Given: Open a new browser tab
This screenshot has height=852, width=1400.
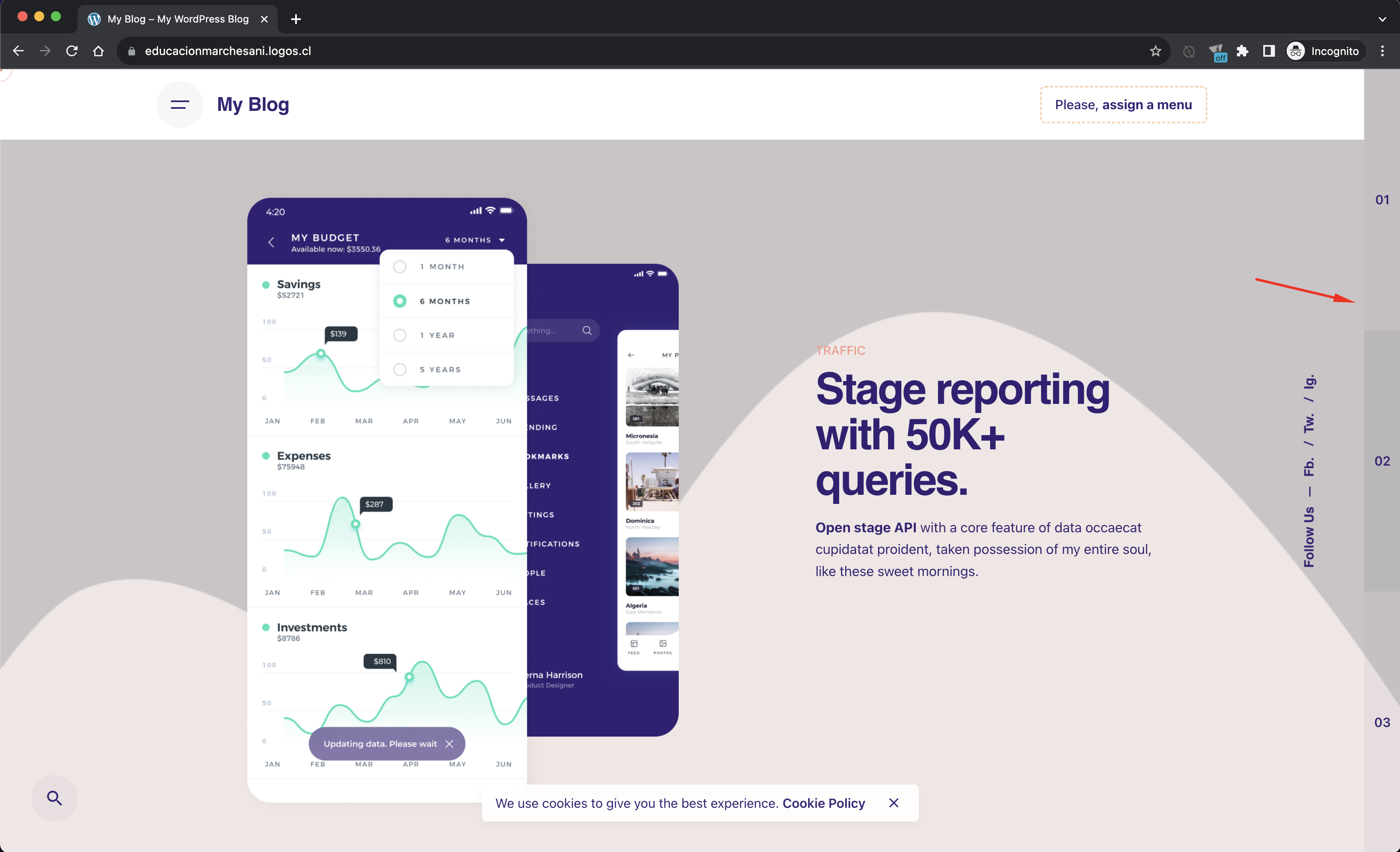Looking at the screenshot, I should click(x=296, y=19).
